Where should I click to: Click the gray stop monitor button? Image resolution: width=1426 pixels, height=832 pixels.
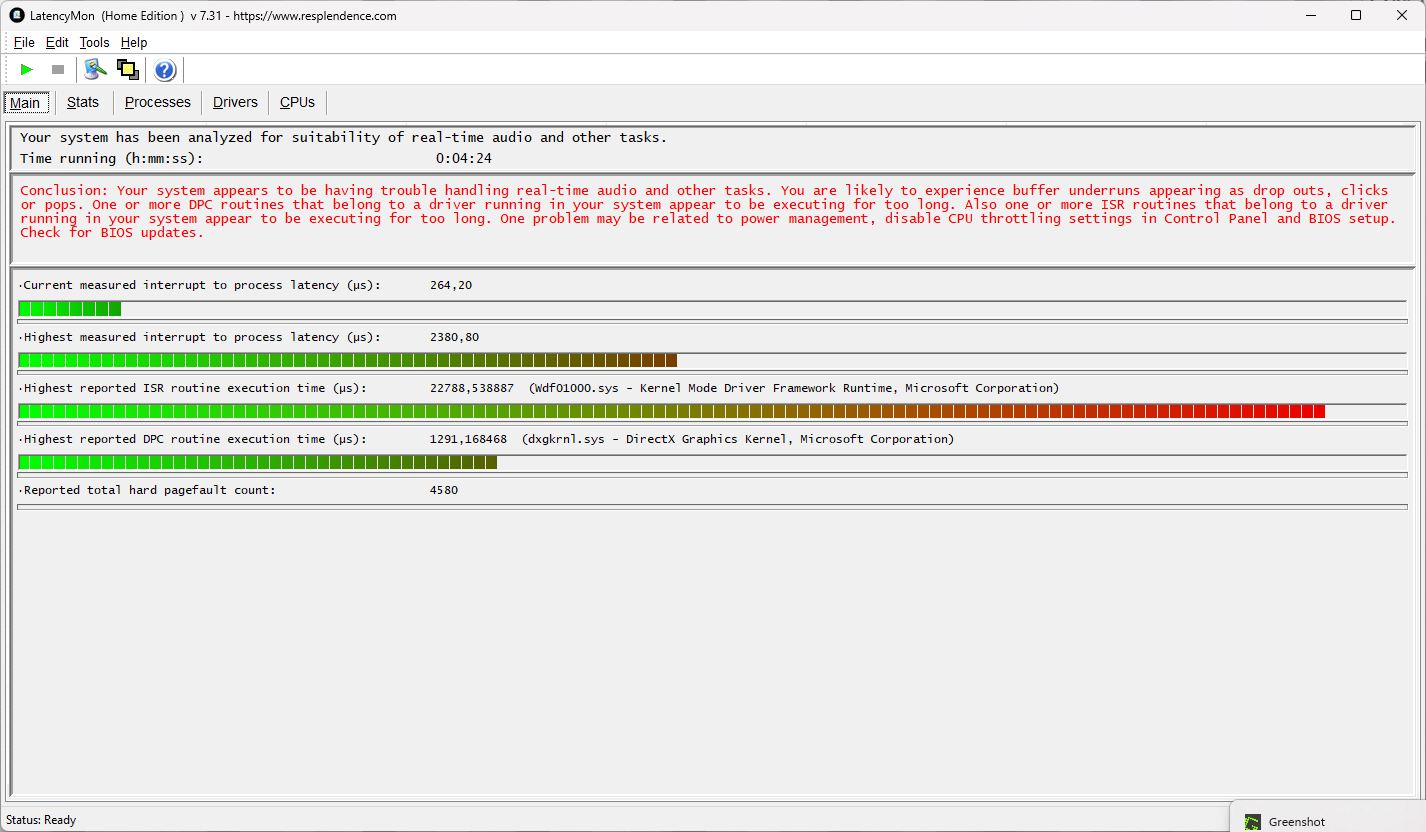coord(58,69)
